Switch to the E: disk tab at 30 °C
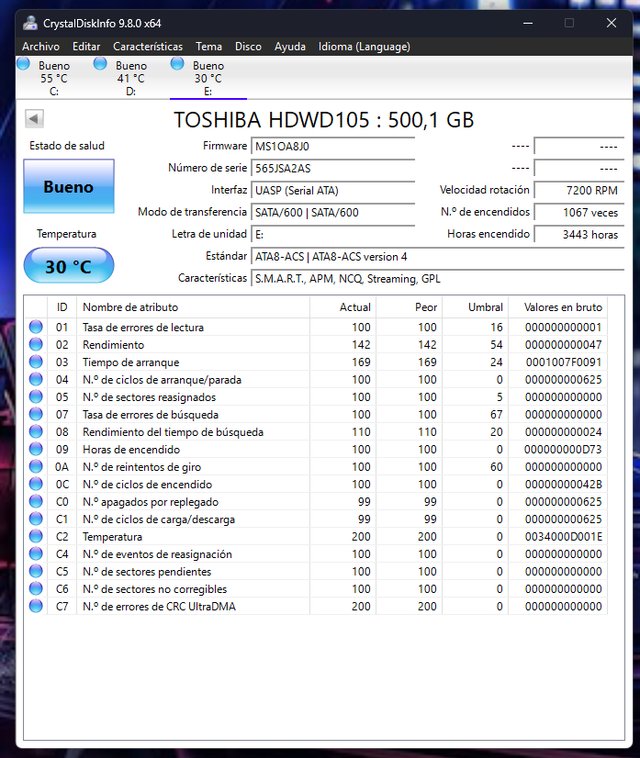 [x=208, y=78]
